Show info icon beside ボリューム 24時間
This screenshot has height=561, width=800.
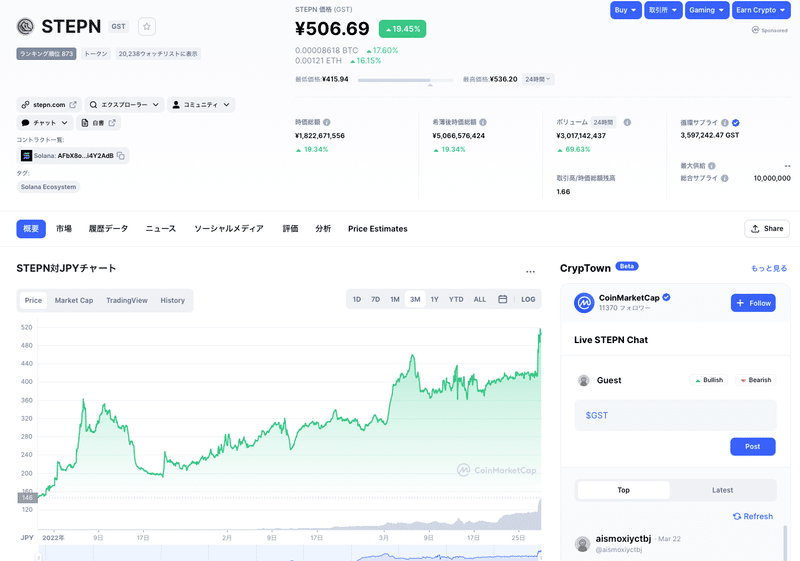628,122
